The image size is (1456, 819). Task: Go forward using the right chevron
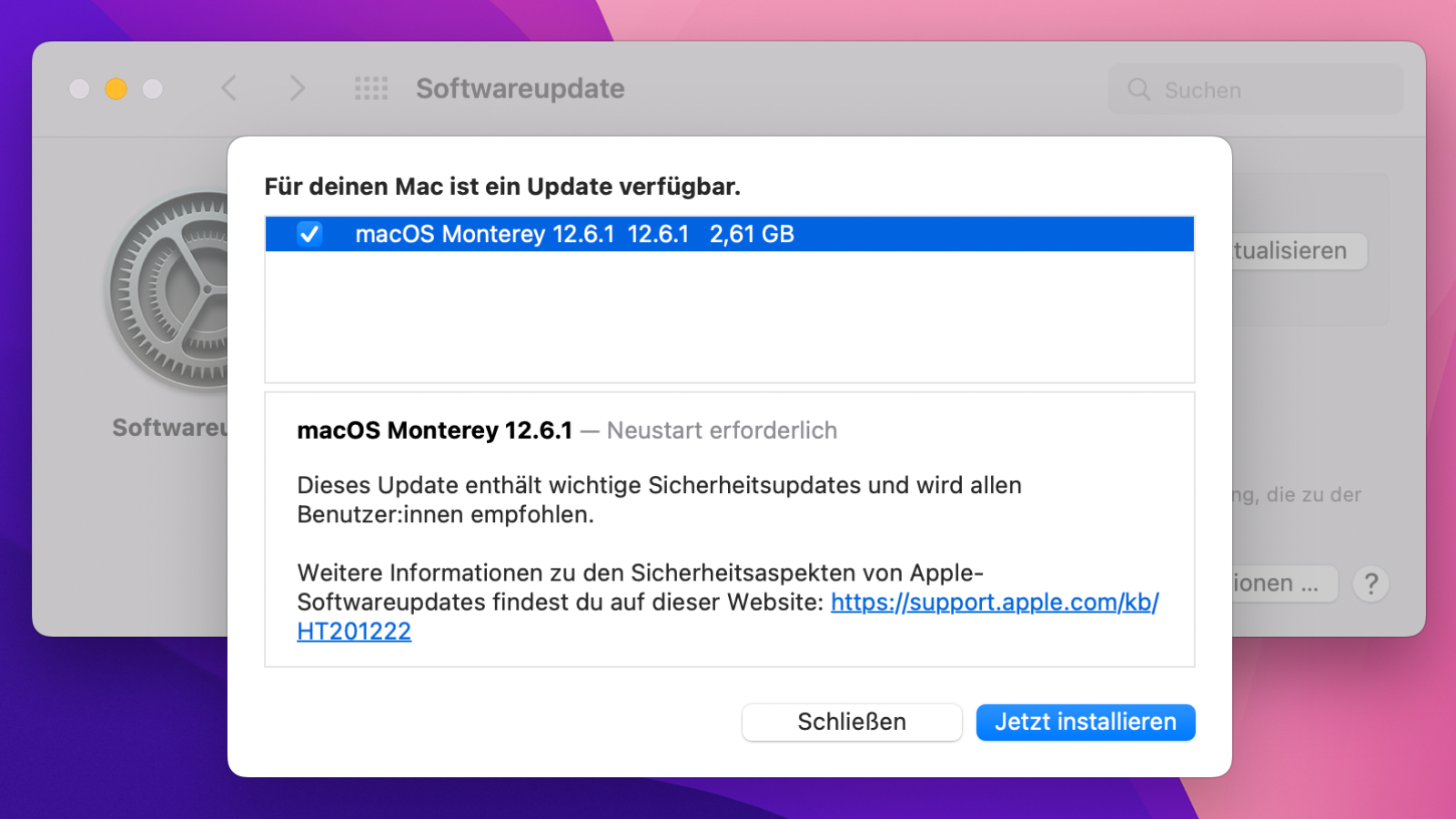pos(297,88)
